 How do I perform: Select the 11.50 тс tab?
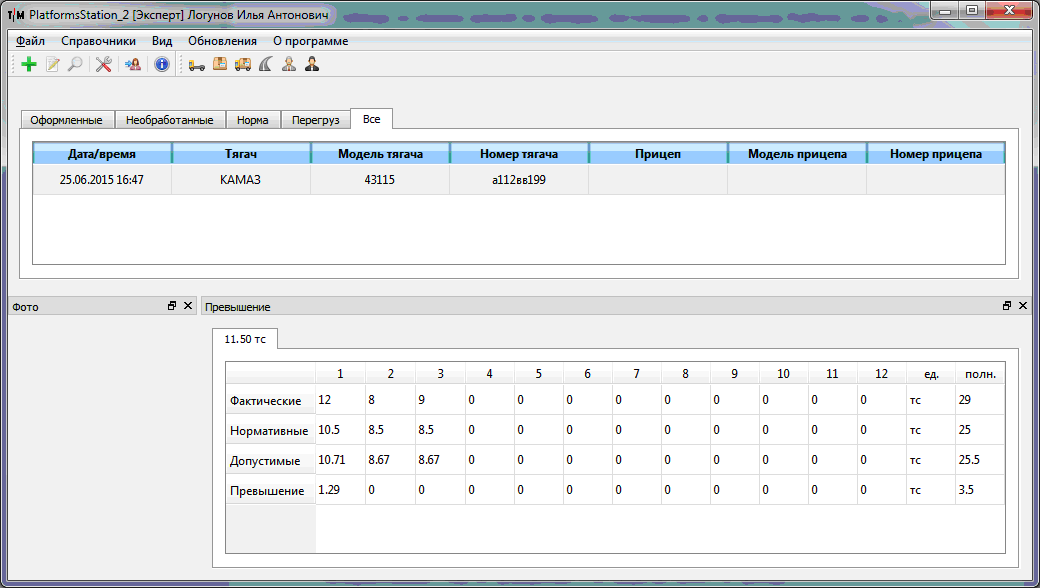click(245, 339)
